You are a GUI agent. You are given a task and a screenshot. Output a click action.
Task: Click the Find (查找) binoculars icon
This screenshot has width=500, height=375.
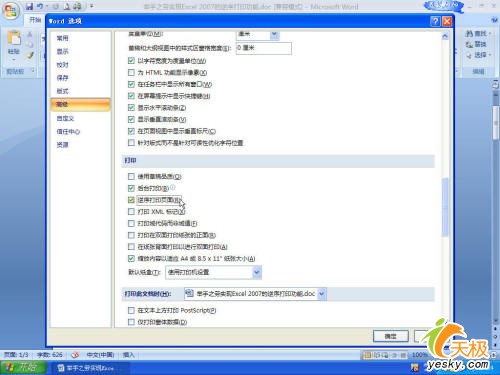(469, 33)
